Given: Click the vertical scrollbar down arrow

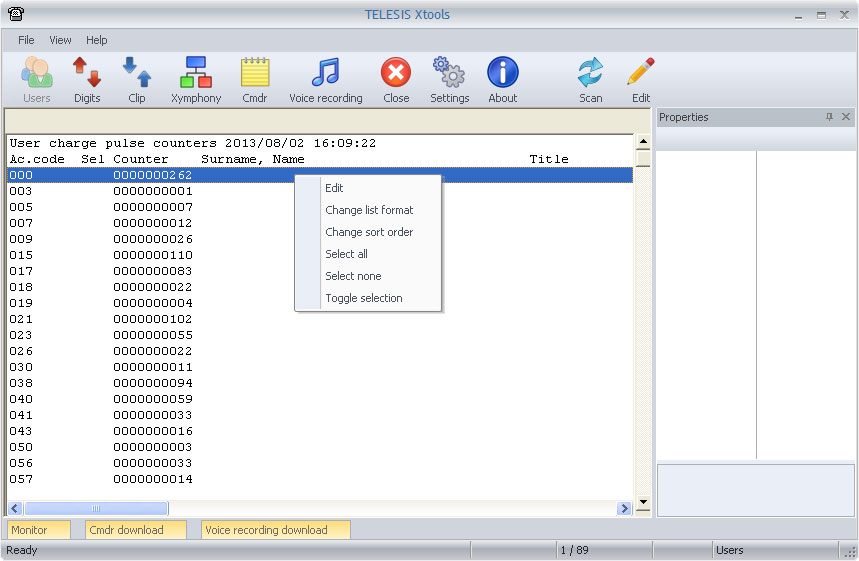Looking at the screenshot, I should pyautogui.click(x=643, y=503).
